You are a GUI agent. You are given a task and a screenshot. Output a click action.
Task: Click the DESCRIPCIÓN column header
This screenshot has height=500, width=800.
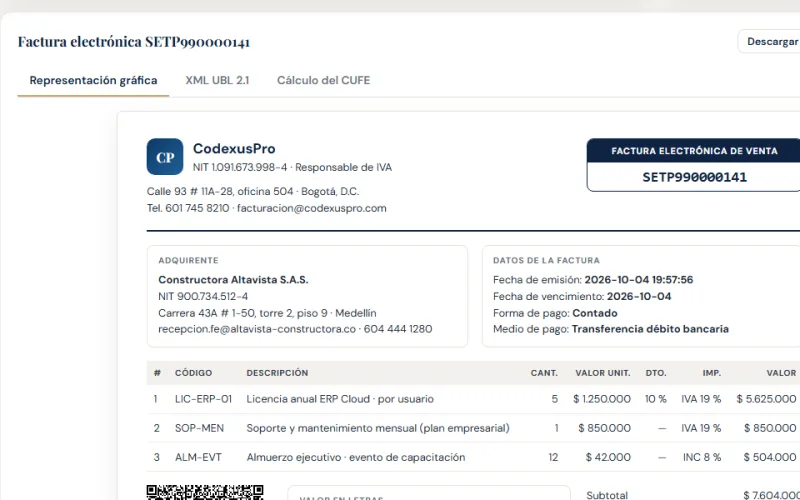click(x=277, y=373)
